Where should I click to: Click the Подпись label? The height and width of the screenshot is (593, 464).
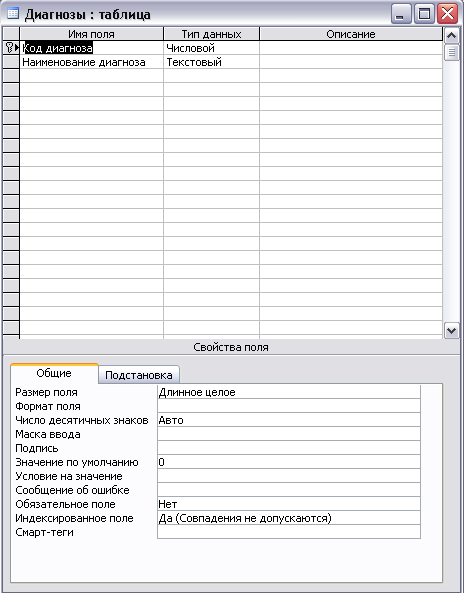click(37, 448)
